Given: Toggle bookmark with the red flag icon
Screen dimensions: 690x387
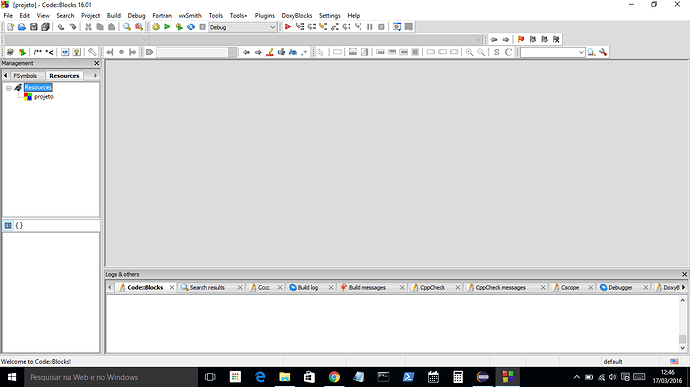Looking at the screenshot, I should point(521,39).
